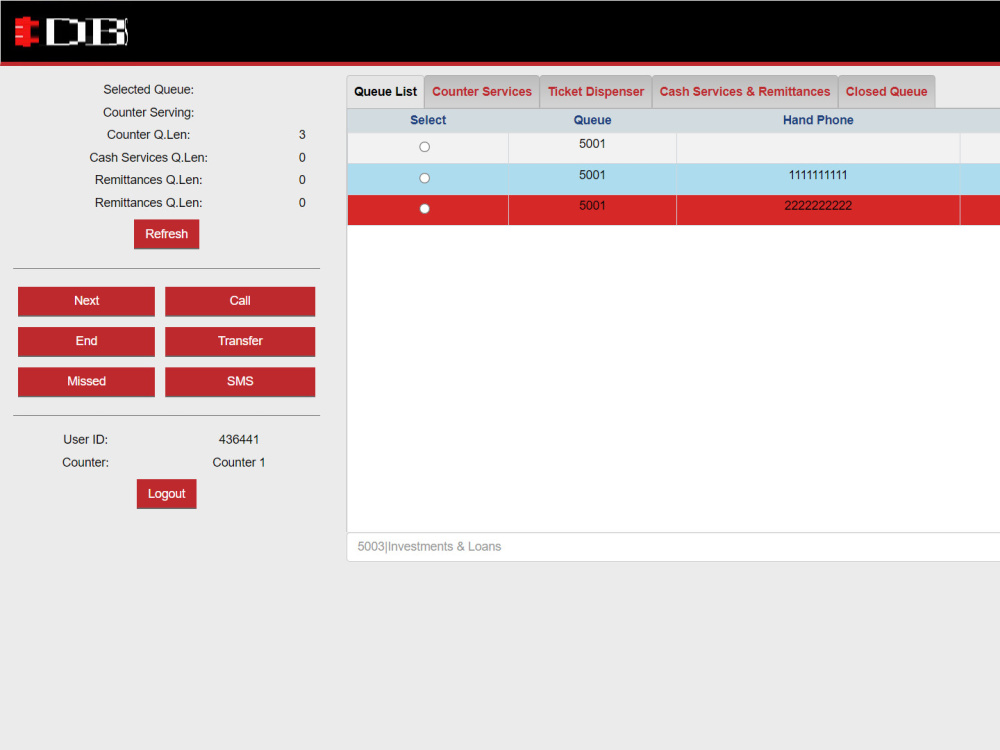
Task: Click the Select column header
Action: click(428, 120)
